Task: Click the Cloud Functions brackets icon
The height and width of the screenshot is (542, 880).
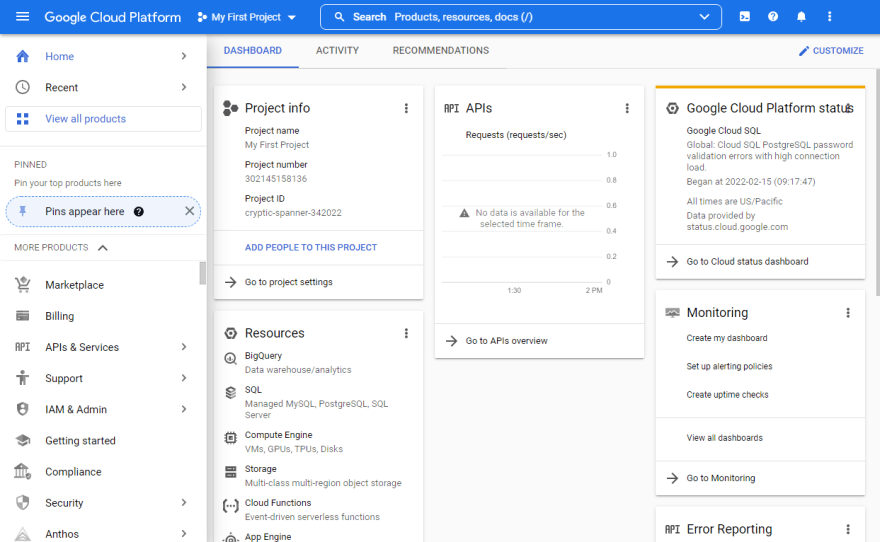Action: (x=230, y=506)
